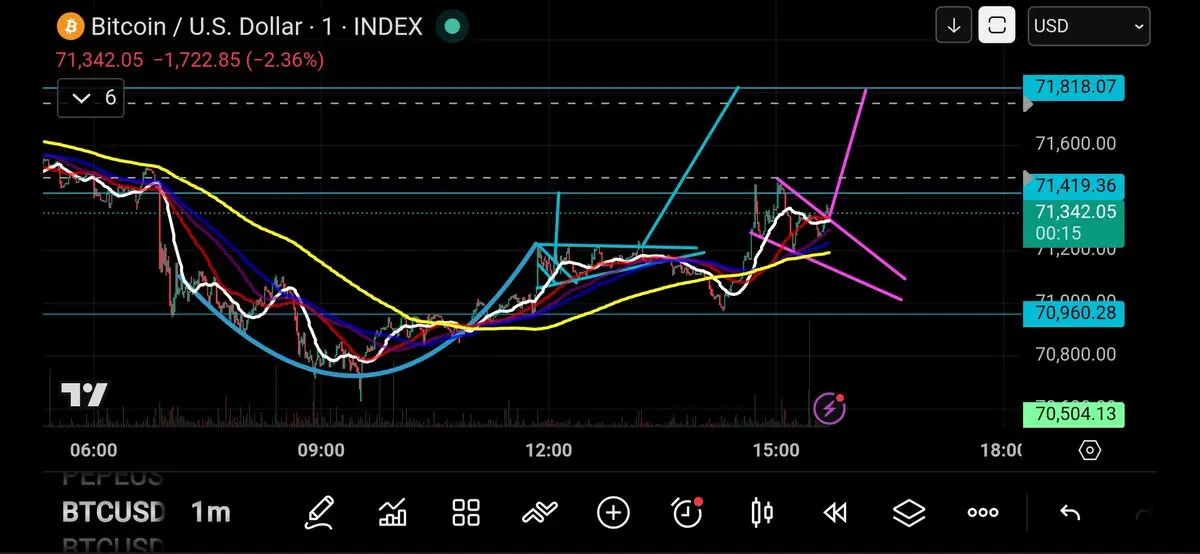This screenshot has height=554, width=1200.
Task: Select the 70,960.28 price label
Action: pos(1075,314)
